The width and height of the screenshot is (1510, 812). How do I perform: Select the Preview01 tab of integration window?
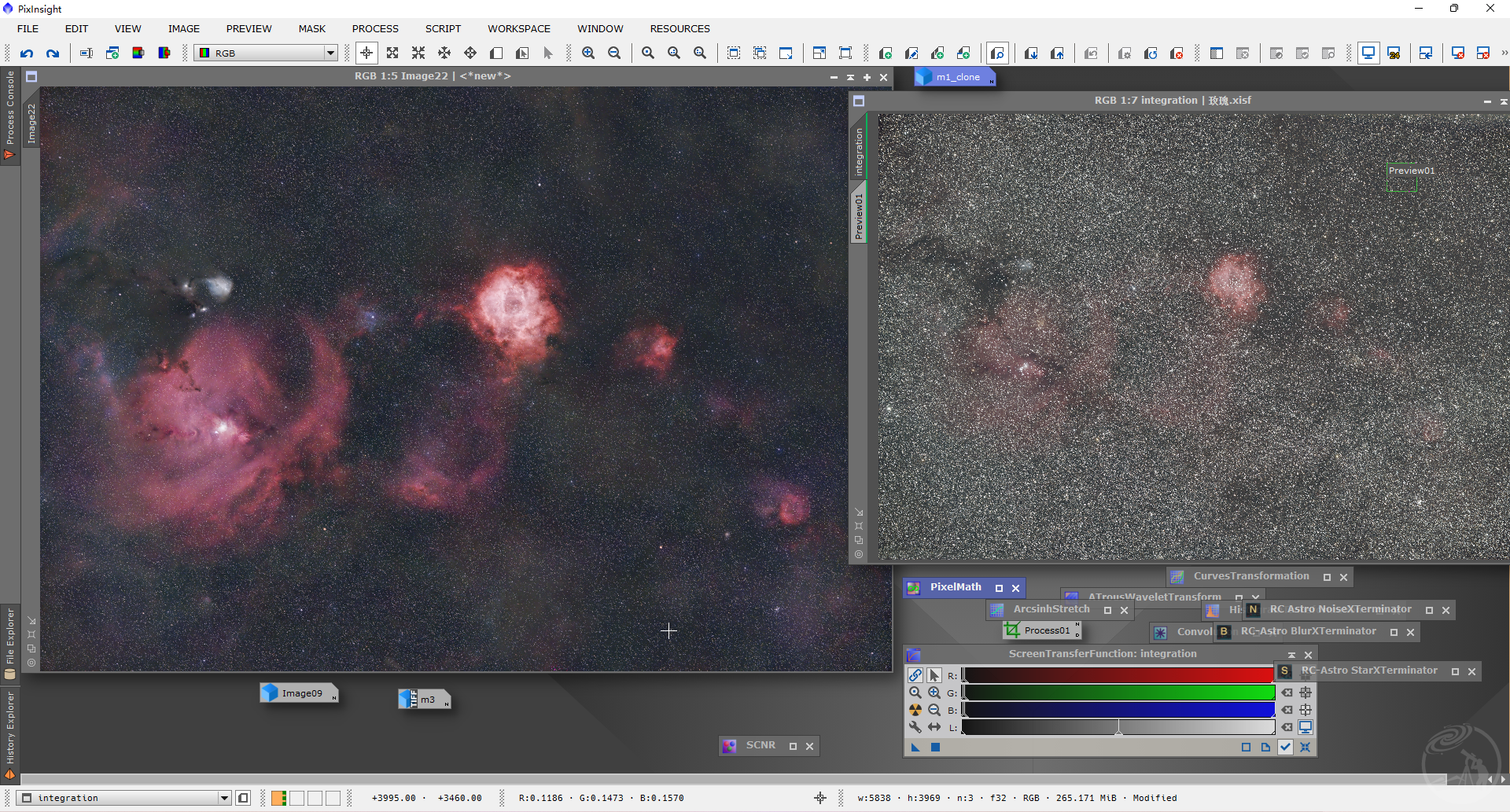(859, 216)
